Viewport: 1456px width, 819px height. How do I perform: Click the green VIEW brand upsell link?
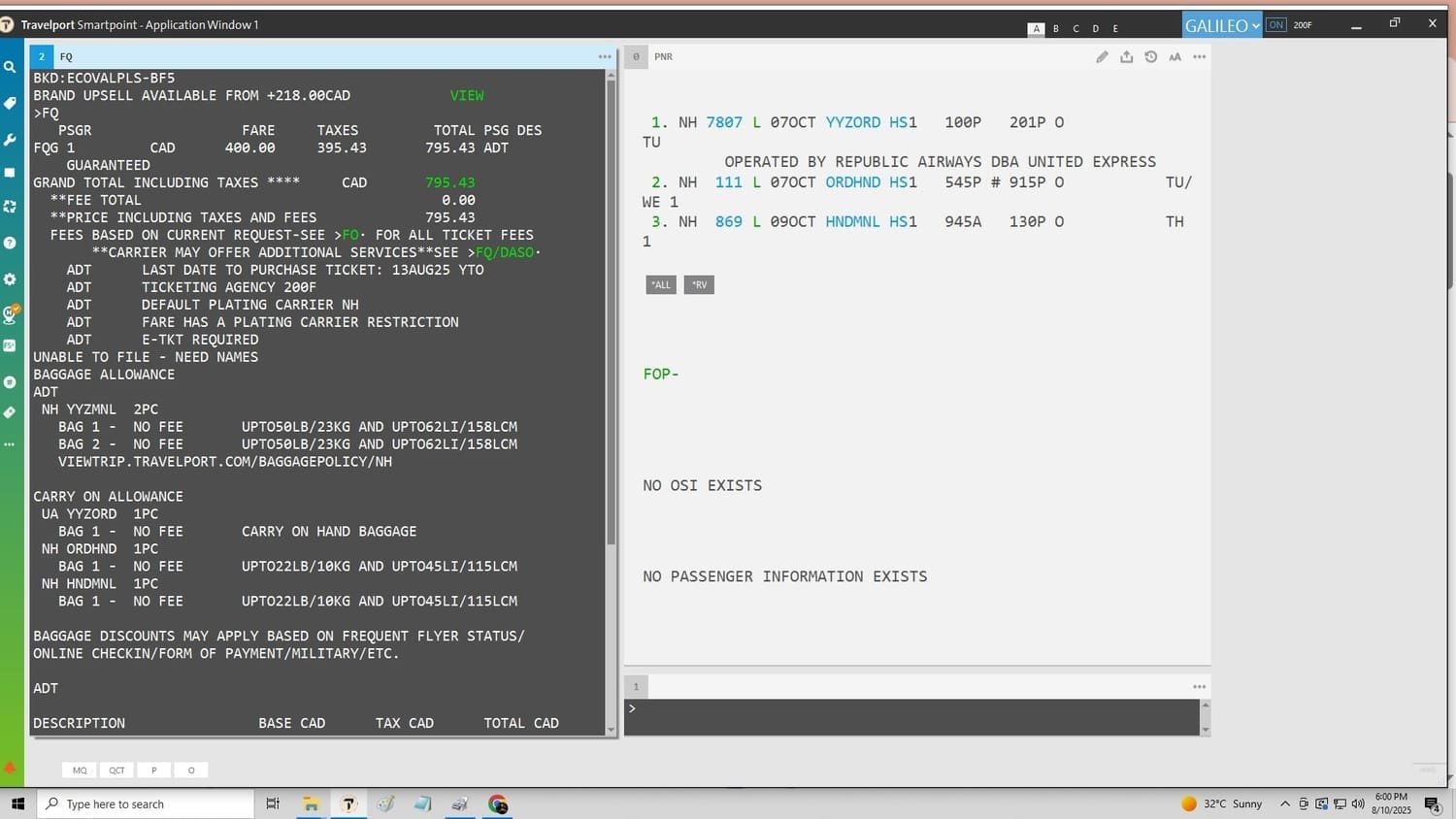(x=467, y=96)
